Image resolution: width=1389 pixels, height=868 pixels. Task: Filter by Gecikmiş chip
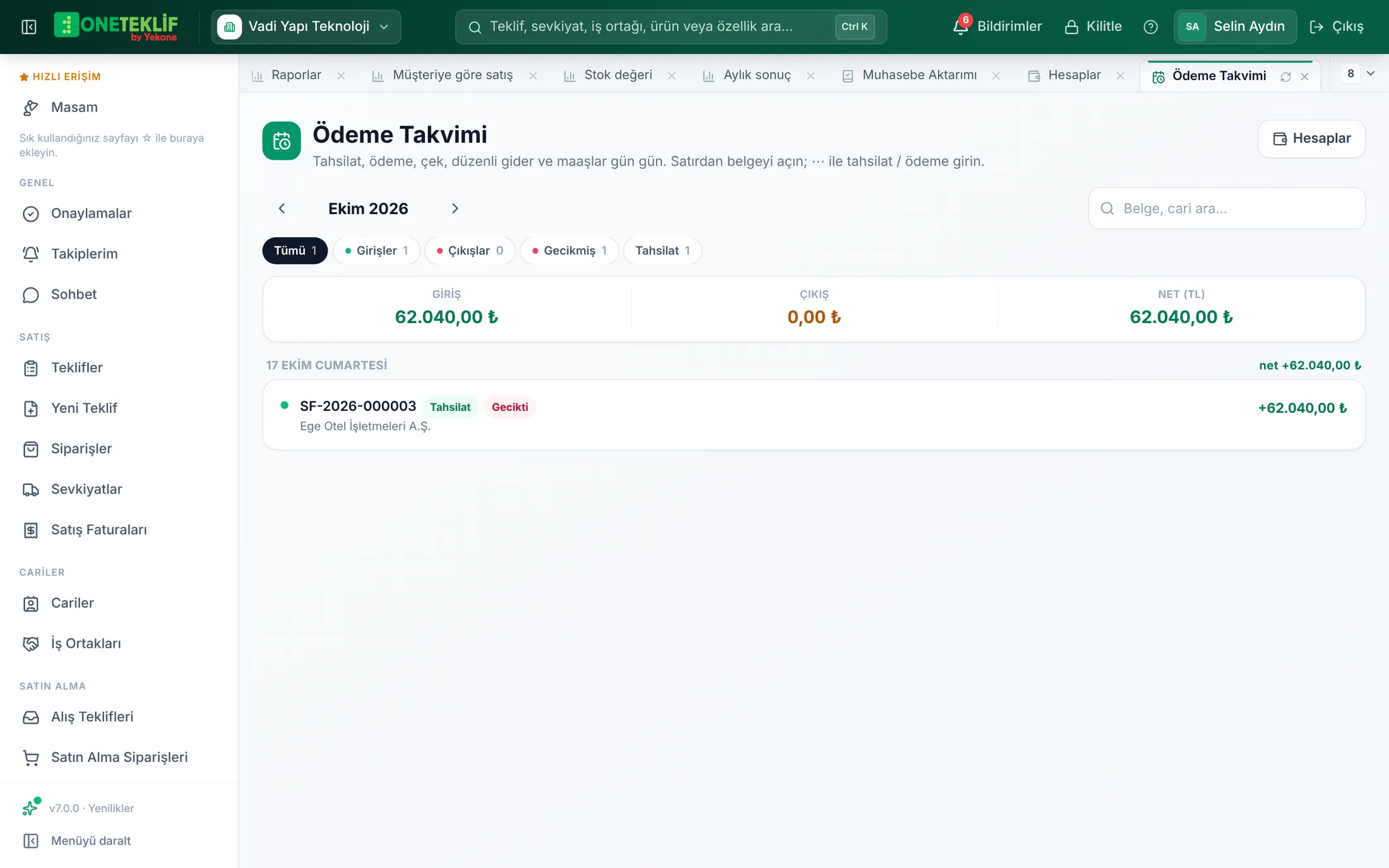[569, 251]
